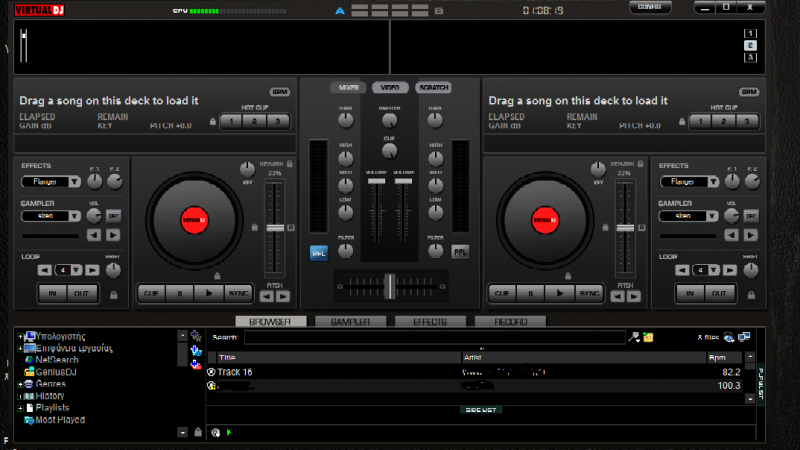Nudge right deck pitch up arrow

(x=634, y=296)
